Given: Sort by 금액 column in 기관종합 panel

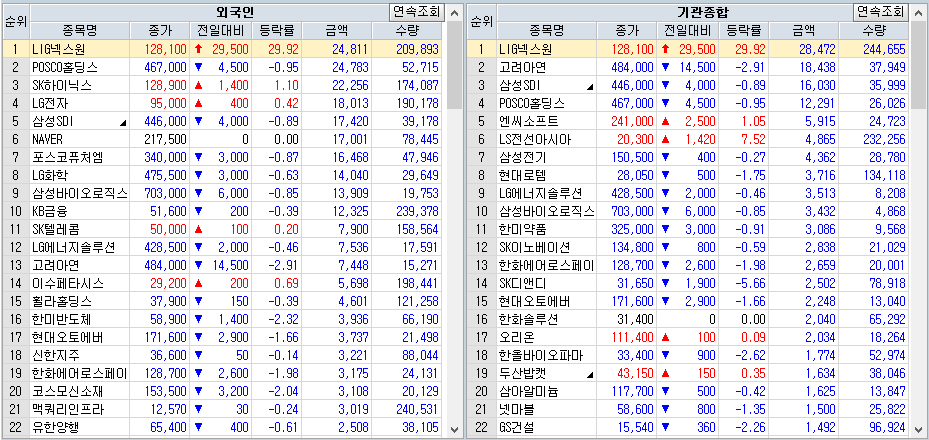Looking at the screenshot, I should tap(802, 31).
